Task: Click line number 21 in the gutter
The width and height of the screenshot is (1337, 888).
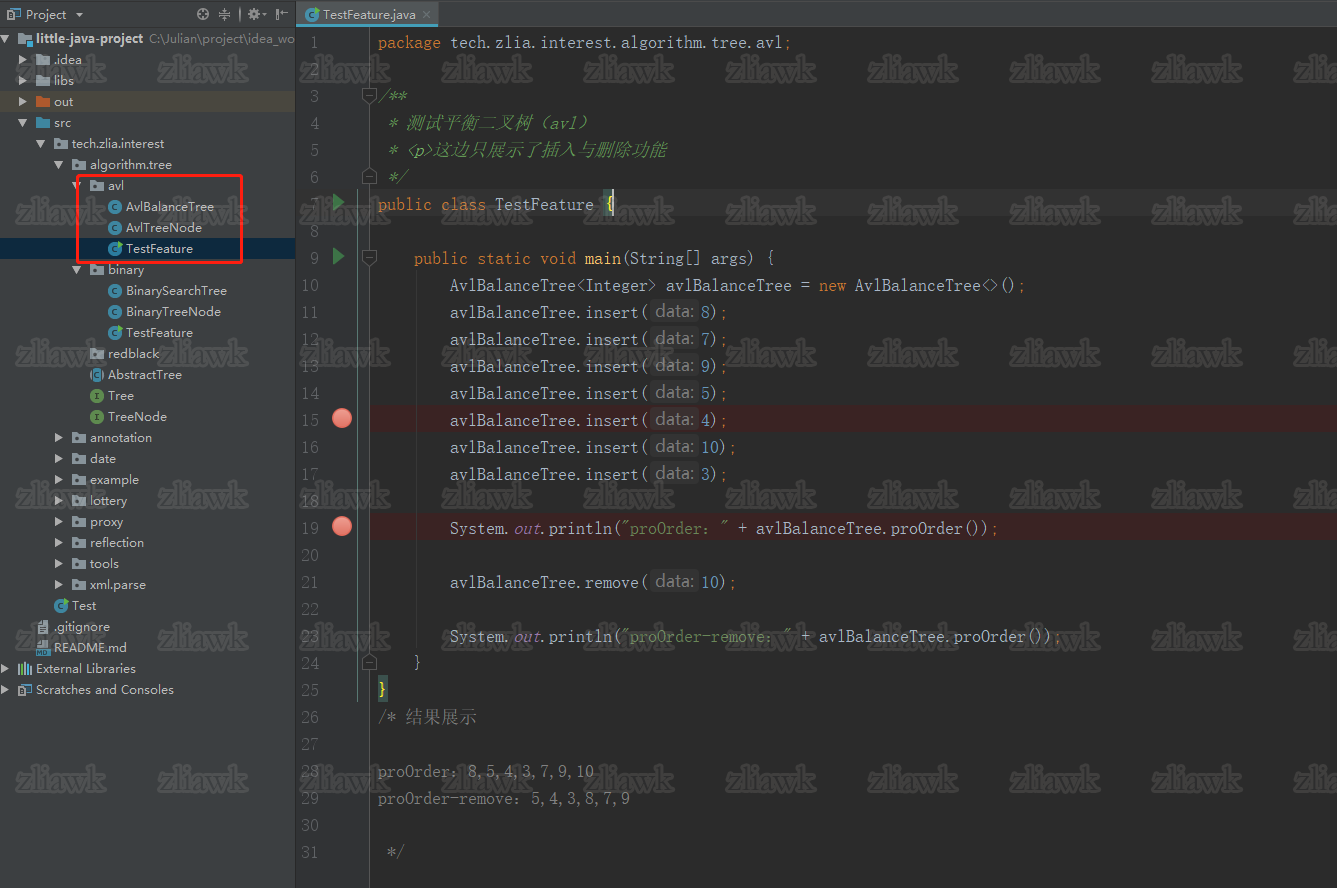Action: [x=310, y=582]
